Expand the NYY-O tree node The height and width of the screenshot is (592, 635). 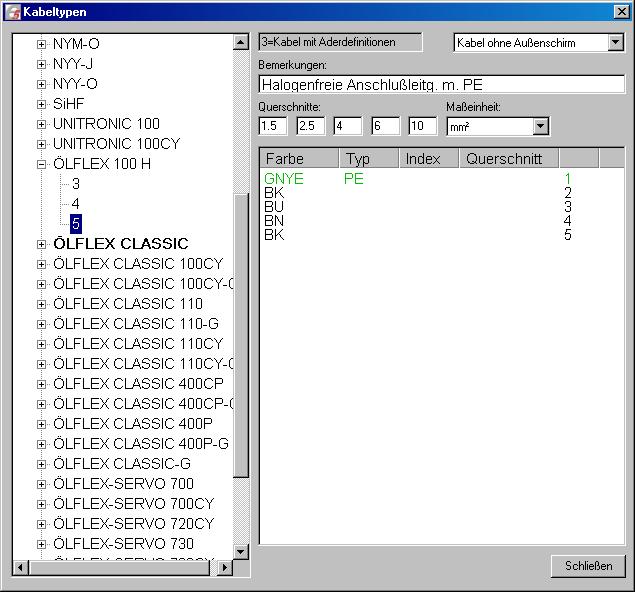[41, 84]
